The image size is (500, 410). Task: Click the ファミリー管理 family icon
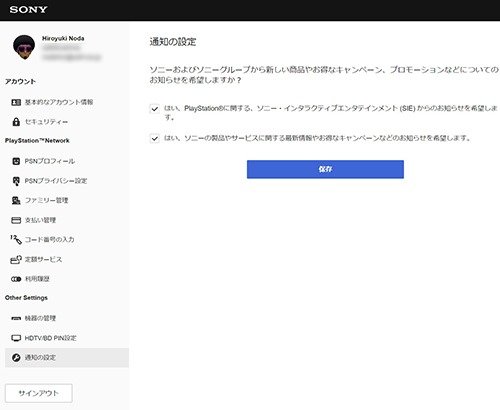16,200
